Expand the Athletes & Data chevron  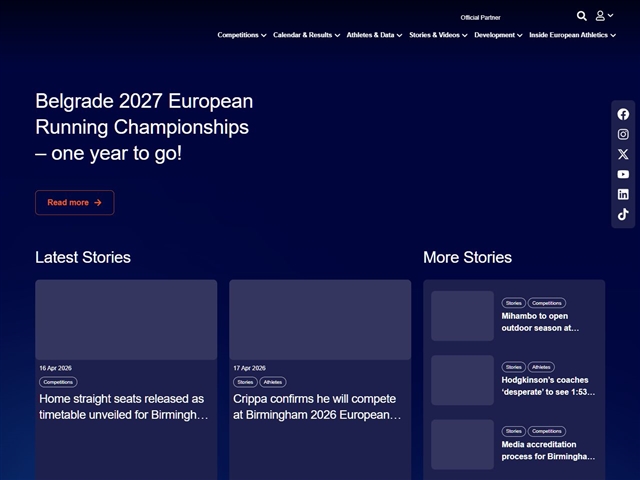[399, 36]
